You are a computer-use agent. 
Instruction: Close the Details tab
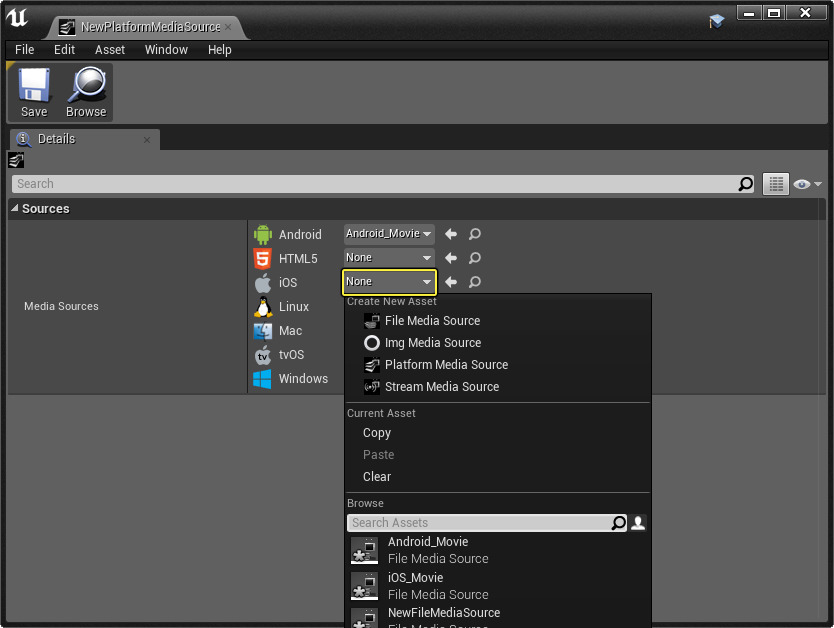click(x=147, y=140)
